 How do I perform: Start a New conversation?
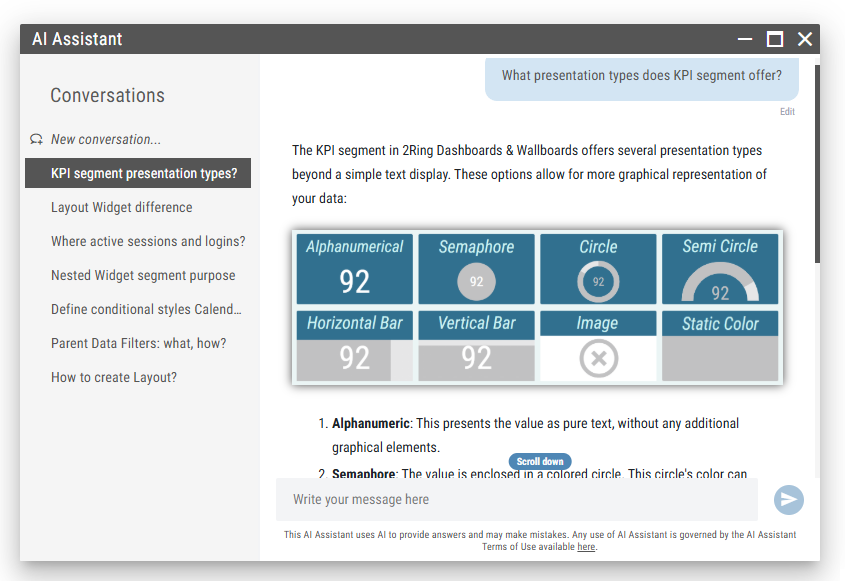click(106, 140)
